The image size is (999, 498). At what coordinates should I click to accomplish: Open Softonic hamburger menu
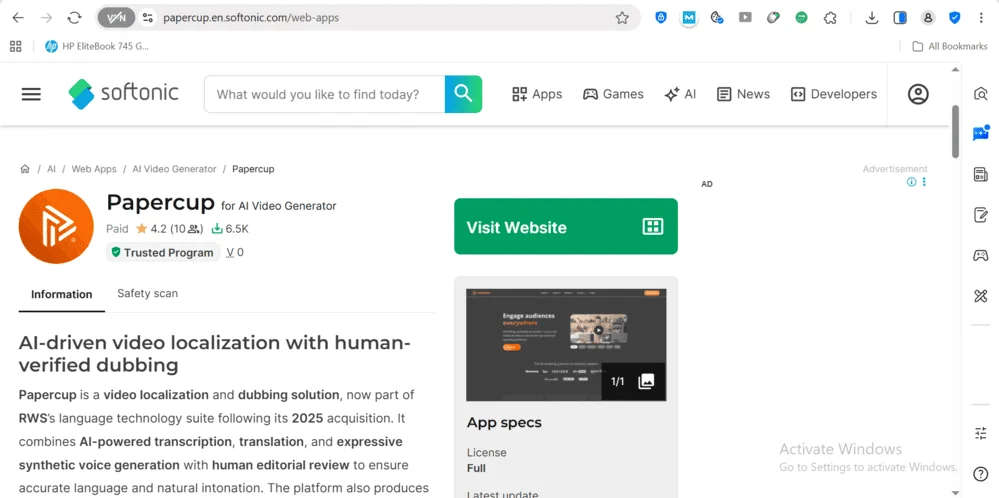31,94
